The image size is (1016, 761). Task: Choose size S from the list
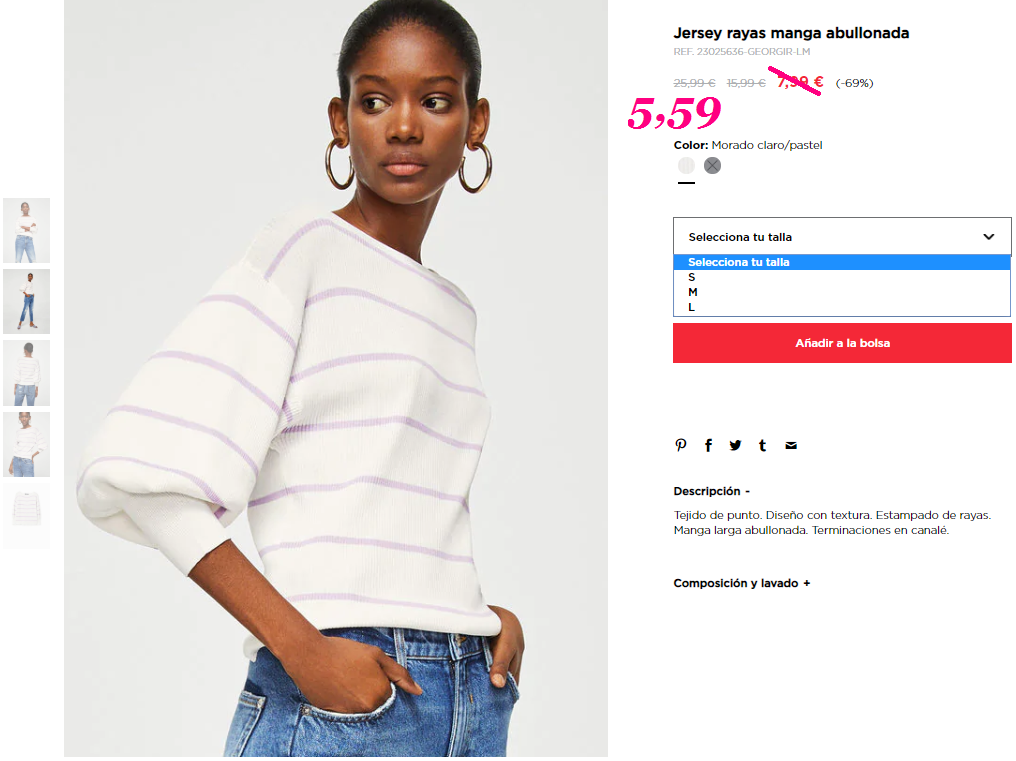pyautogui.click(x=842, y=277)
